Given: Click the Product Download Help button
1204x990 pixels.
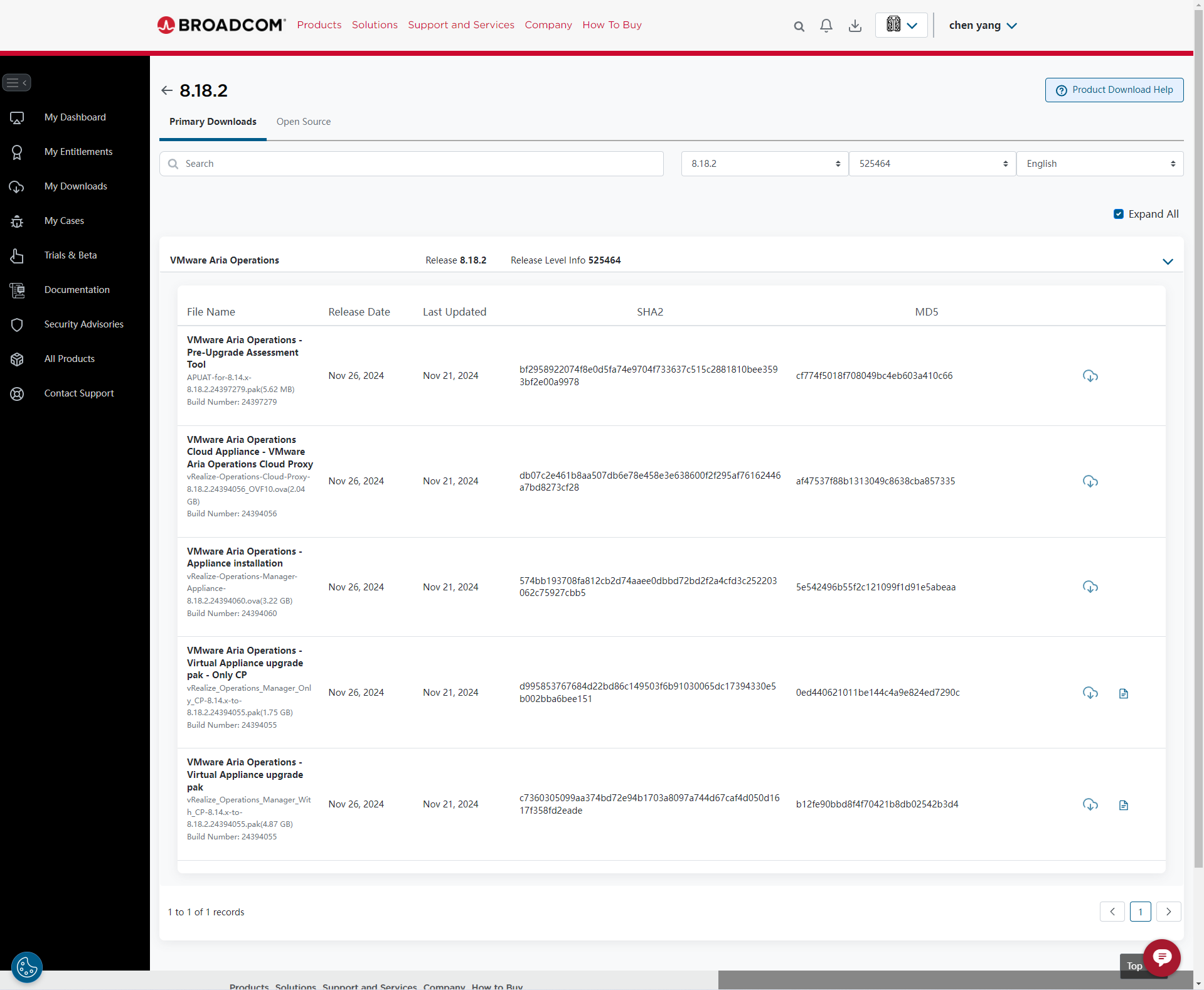Looking at the screenshot, I should (x=1114, y=90).
